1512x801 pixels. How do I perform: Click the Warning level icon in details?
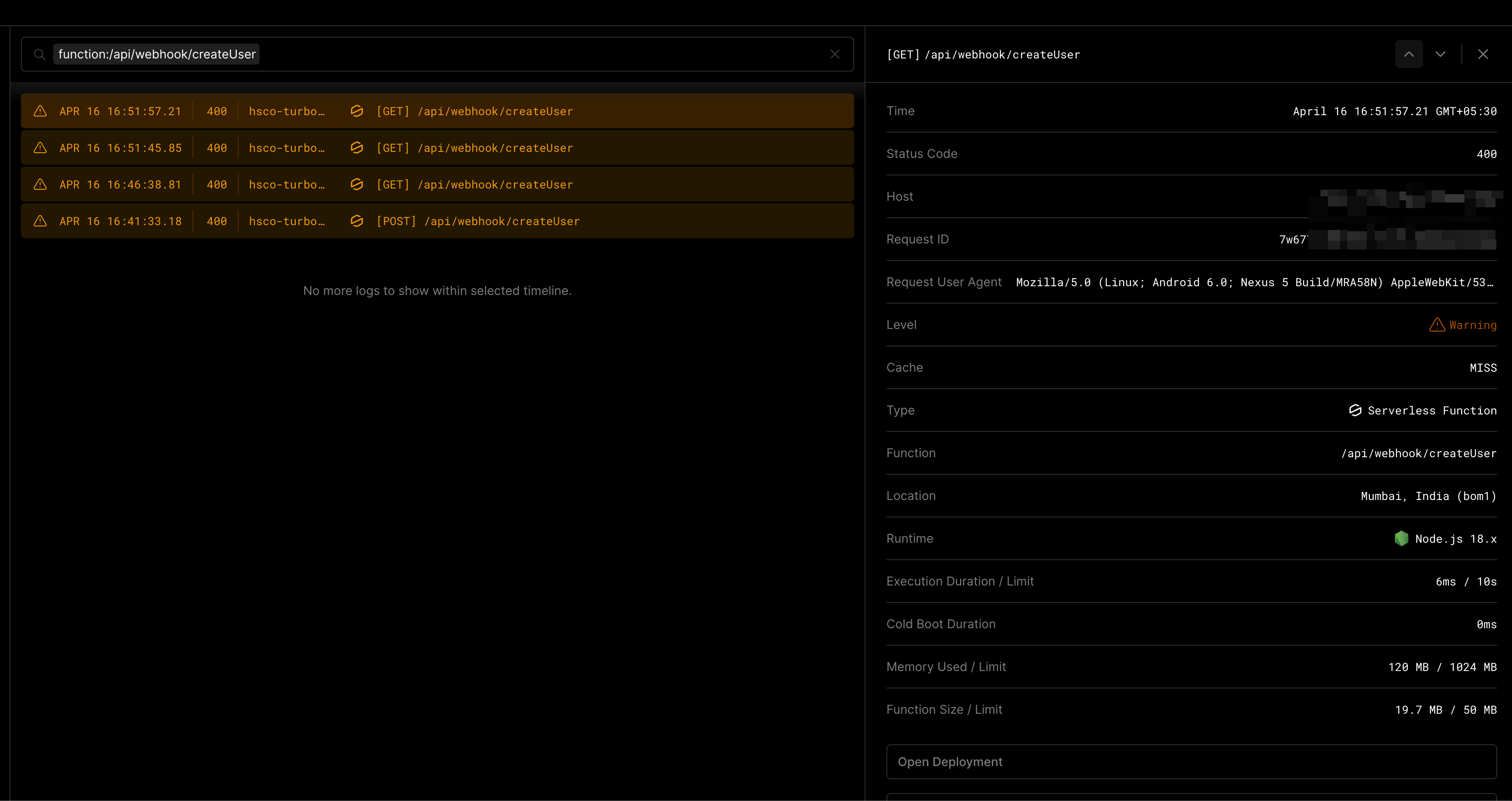1437,325
